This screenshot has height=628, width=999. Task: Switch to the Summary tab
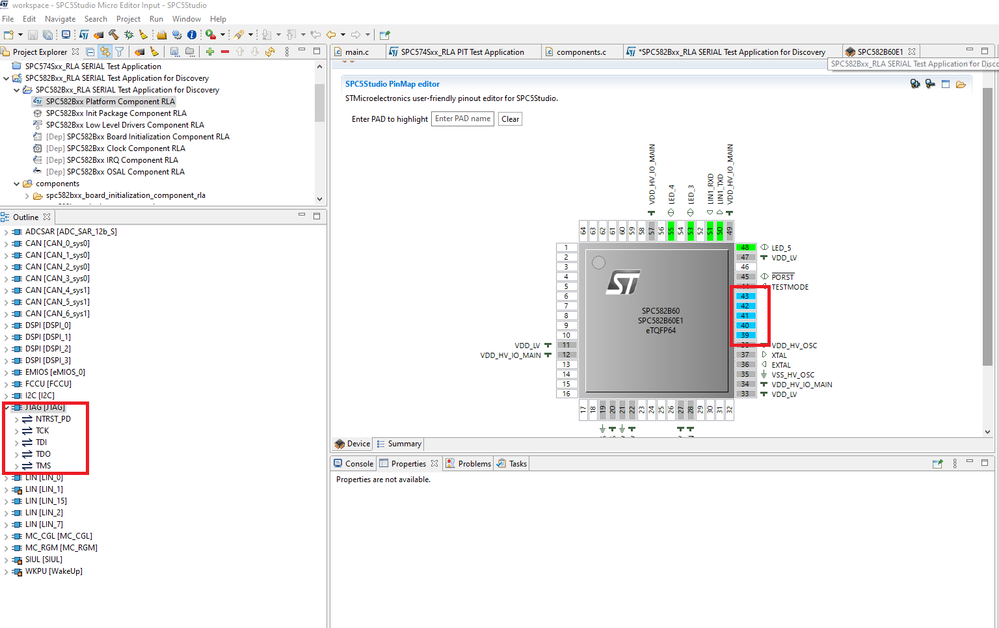(x=399, y=444)
